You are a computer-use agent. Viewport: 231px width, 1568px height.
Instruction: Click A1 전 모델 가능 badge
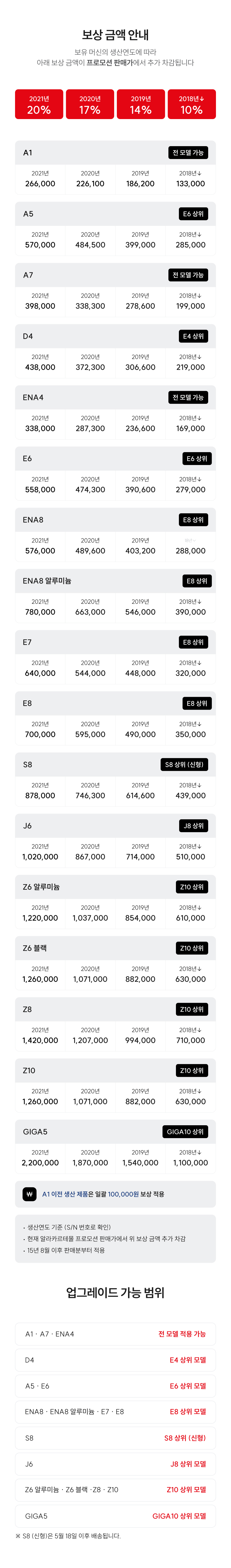coord(188,152)
